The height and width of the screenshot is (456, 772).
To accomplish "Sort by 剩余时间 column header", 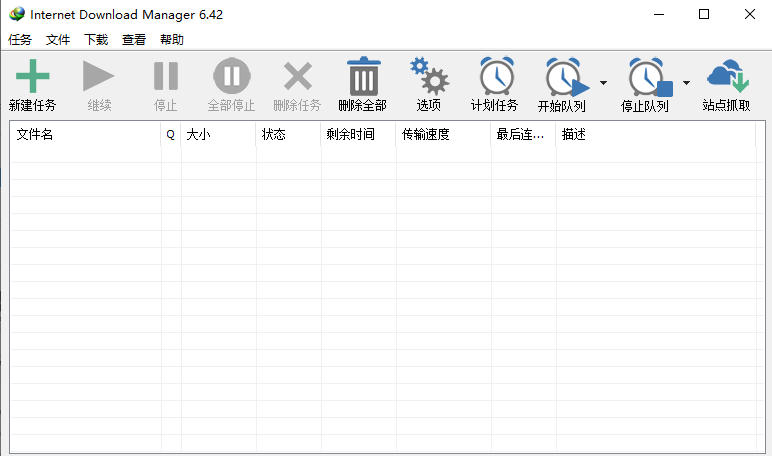I will [x=358, y=134].
